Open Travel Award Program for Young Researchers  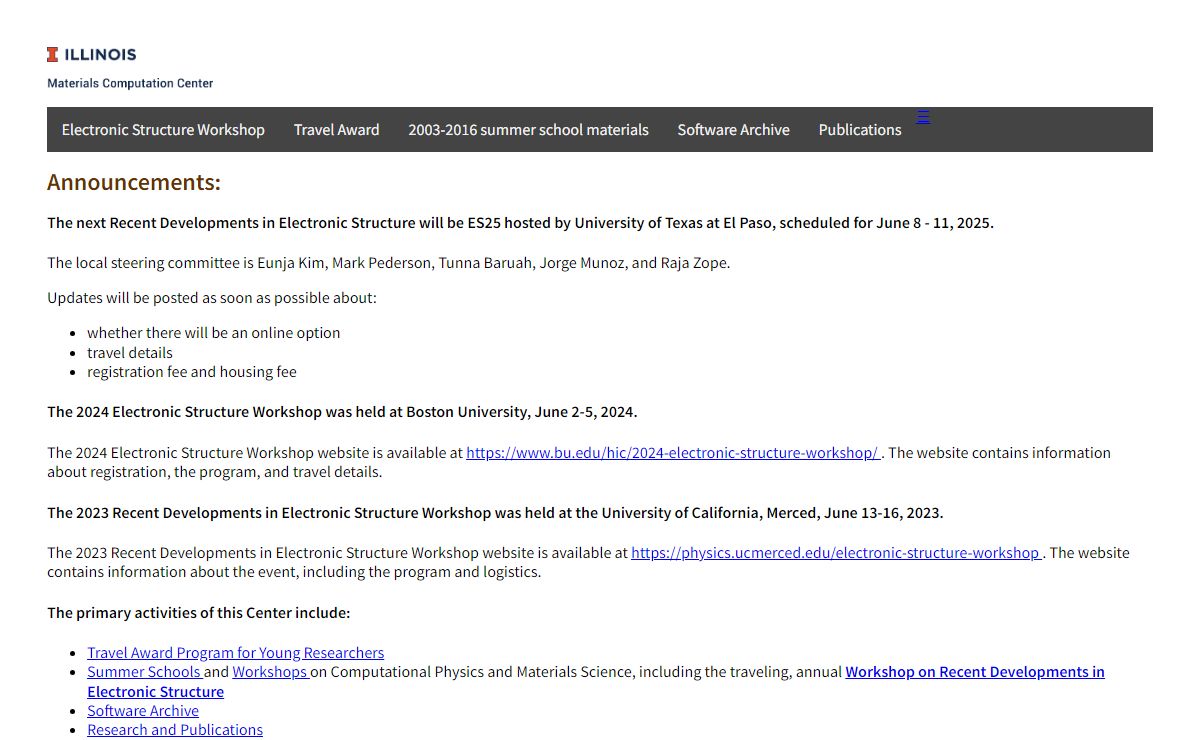[x=235, y=653]
